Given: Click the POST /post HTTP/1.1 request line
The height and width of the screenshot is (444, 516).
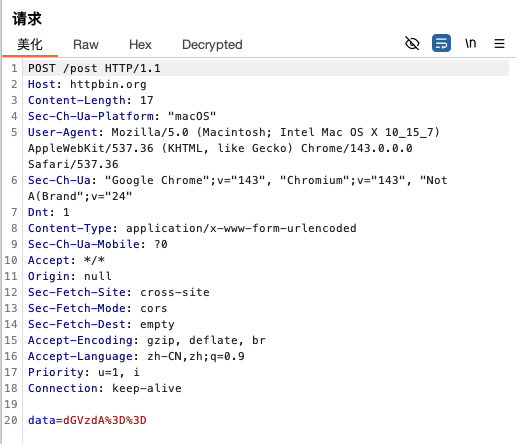Looking at the screenshot, I should tap(94, 68).
